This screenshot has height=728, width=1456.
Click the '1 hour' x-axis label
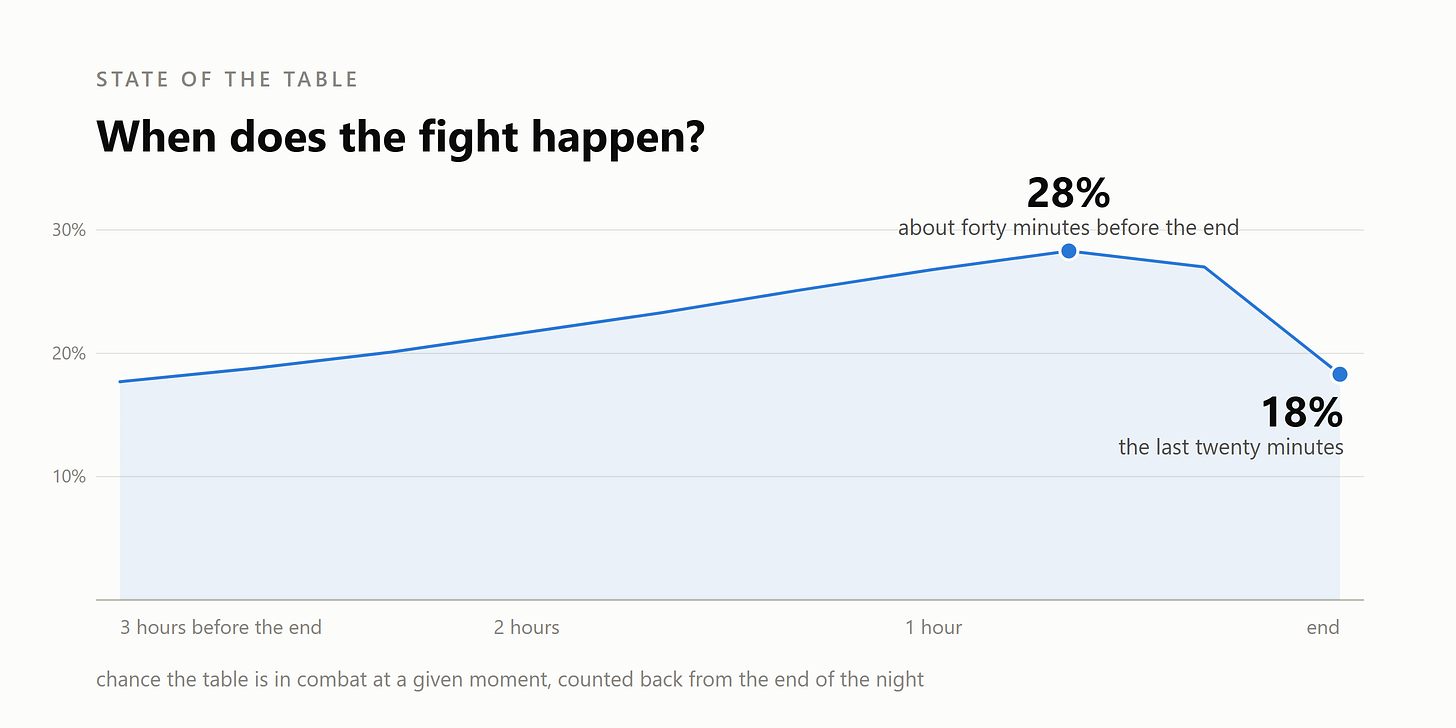coord(934,628)
